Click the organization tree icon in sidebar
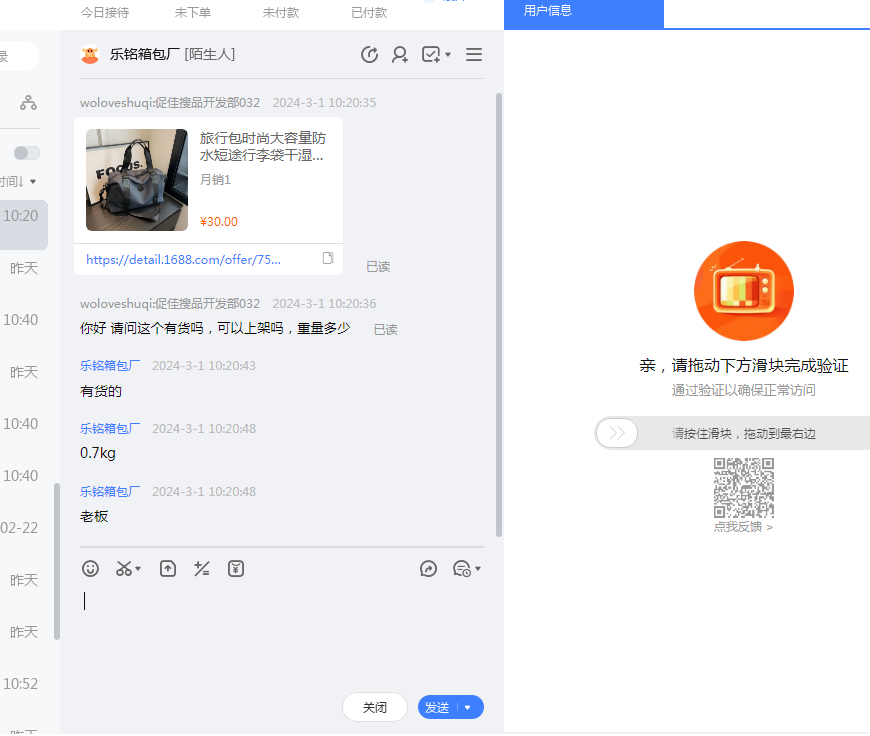 pos(28,102)
